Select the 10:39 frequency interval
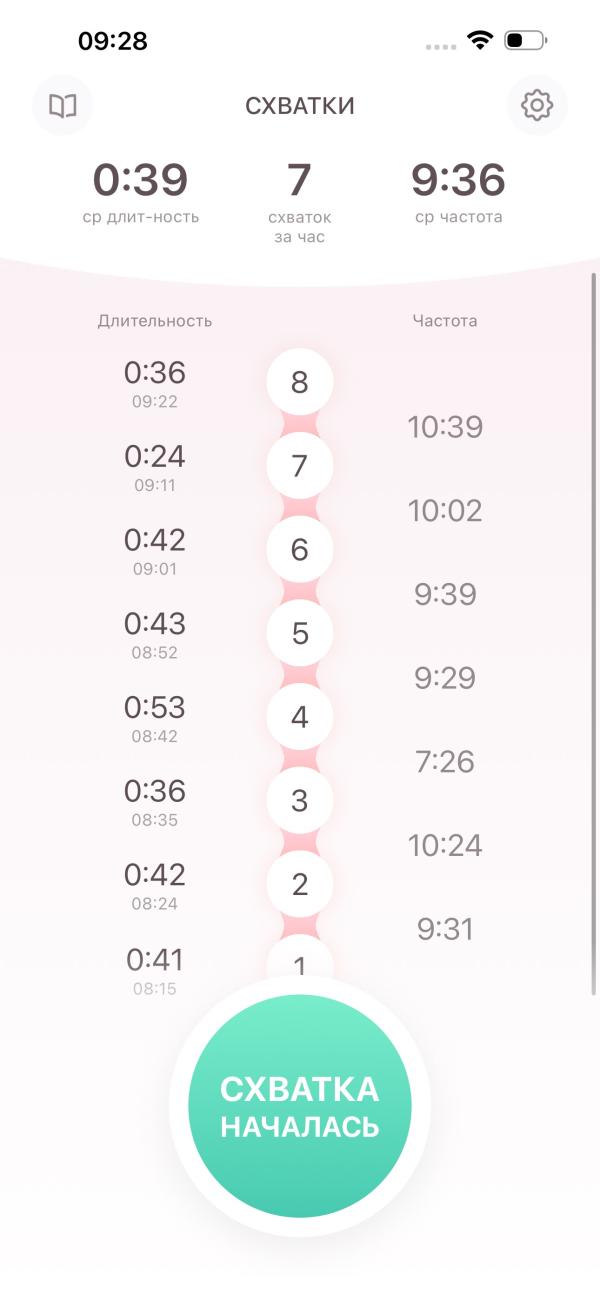The height and width of the screenshot is (1300, 600). (x=445, y=427)
